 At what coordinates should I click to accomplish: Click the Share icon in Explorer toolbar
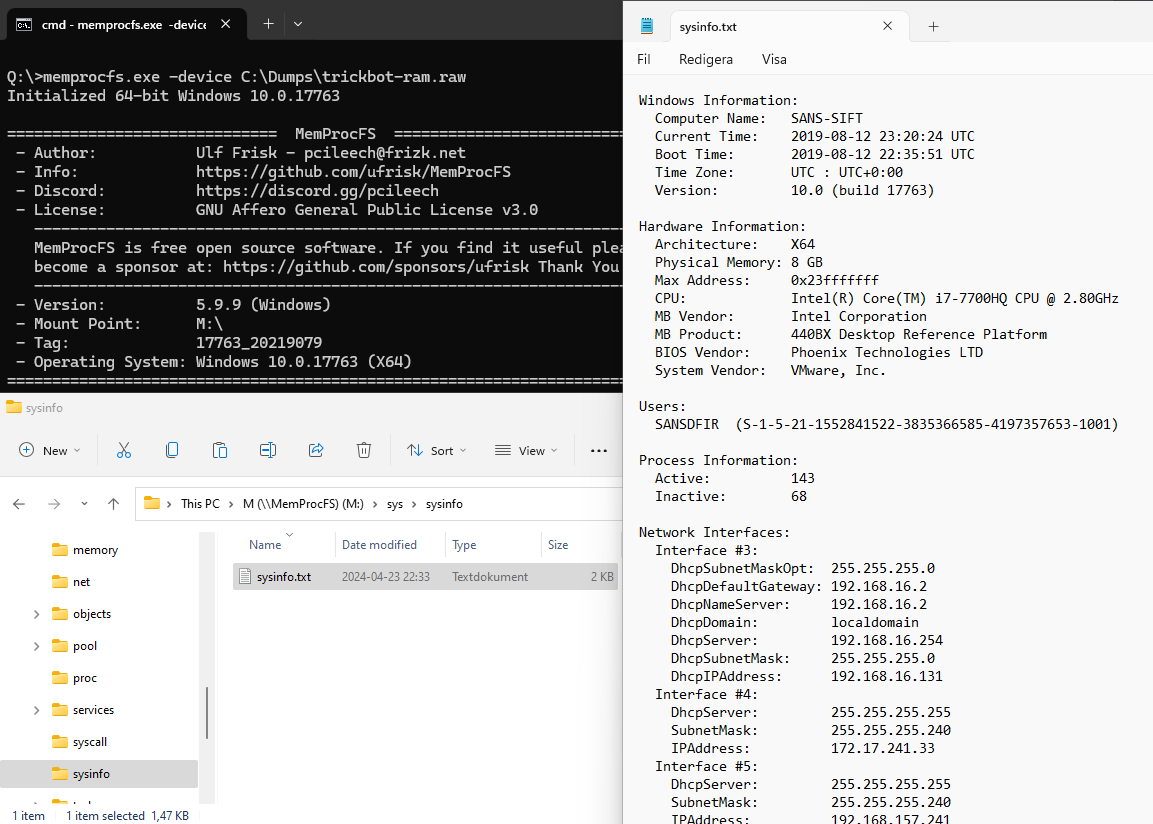[316, 451]
